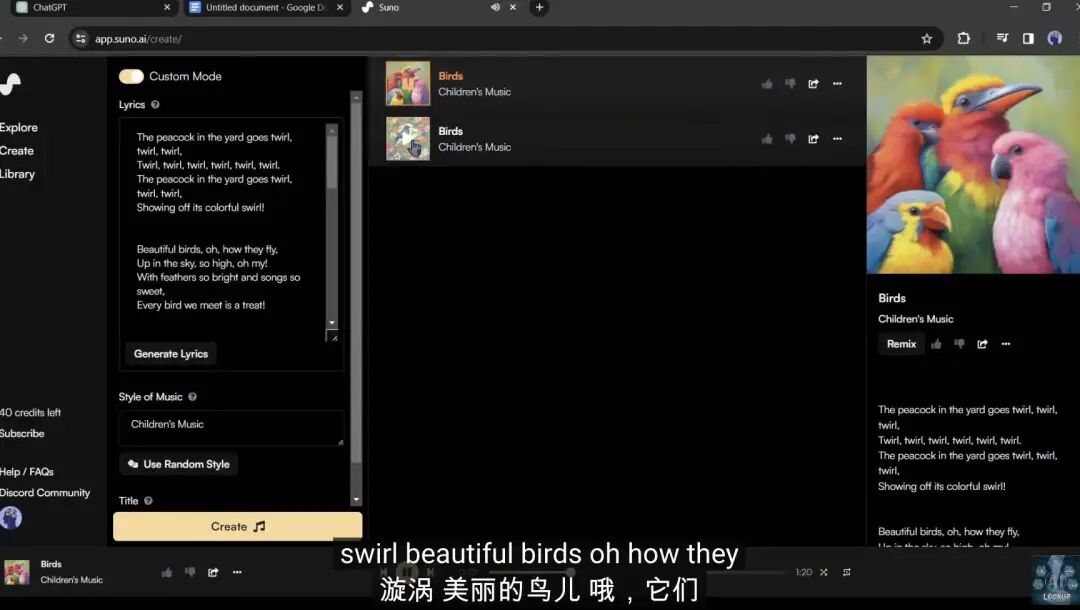Share the second Birds song
1080x610 pixels.
813,139
